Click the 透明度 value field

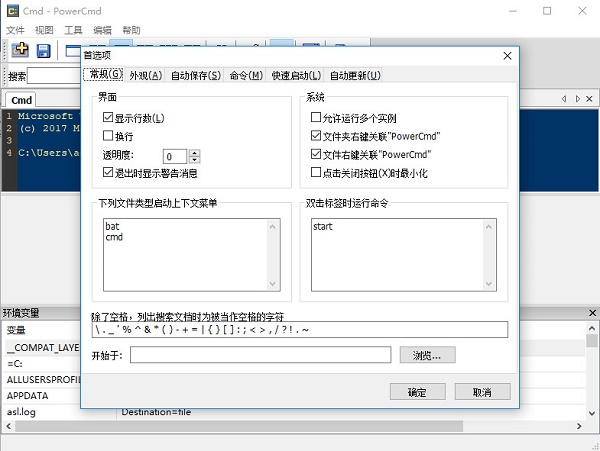click(175, 156)
